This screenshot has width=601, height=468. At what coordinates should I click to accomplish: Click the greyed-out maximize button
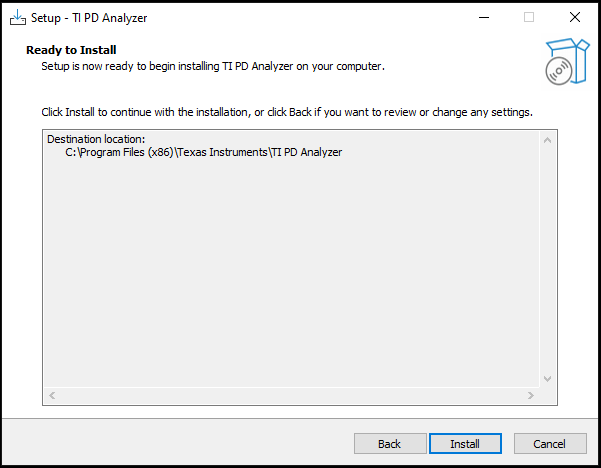click(x=529, y=18)
